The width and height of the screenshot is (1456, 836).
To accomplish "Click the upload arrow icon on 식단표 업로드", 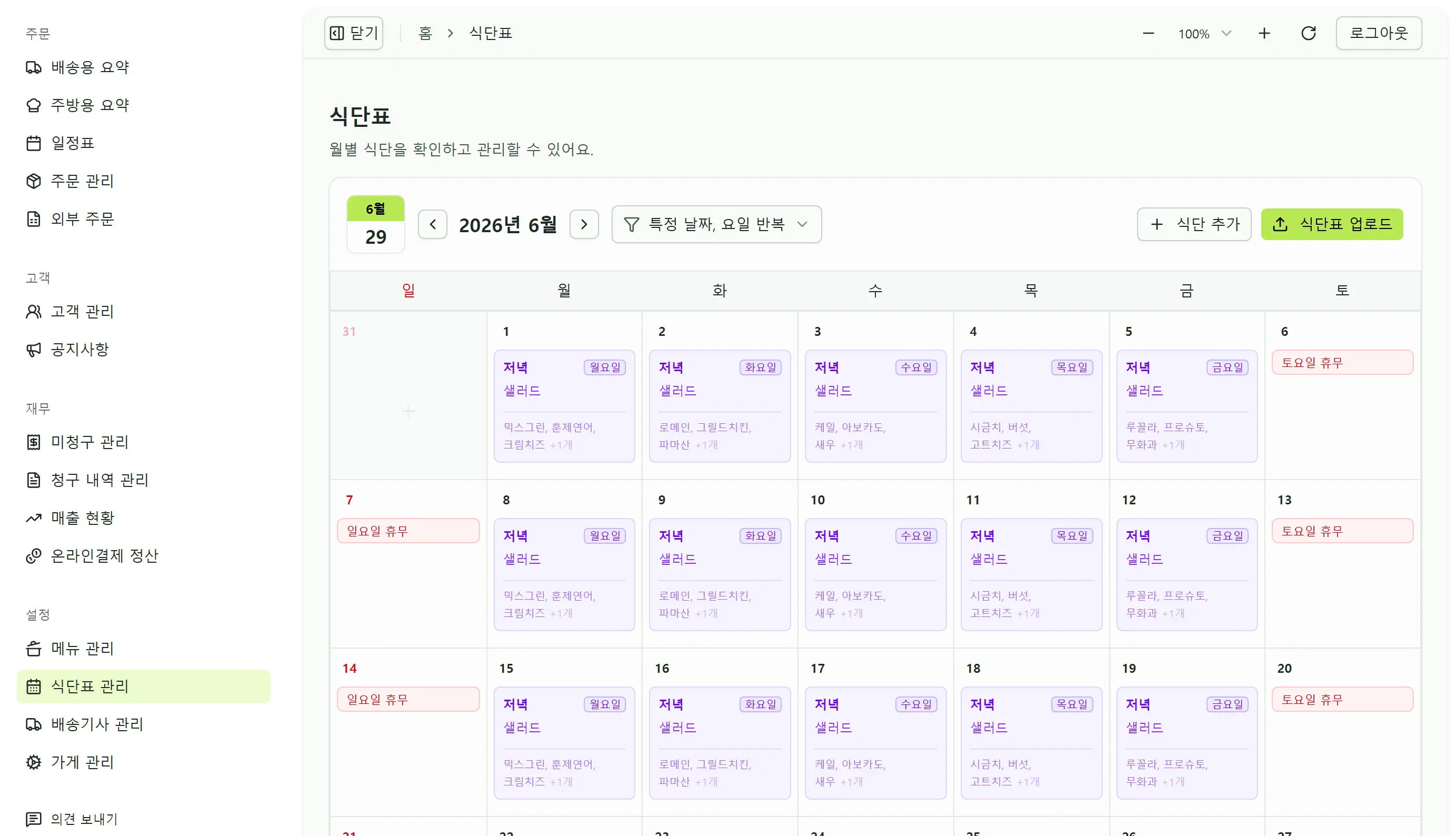I will click(1280, 224).
